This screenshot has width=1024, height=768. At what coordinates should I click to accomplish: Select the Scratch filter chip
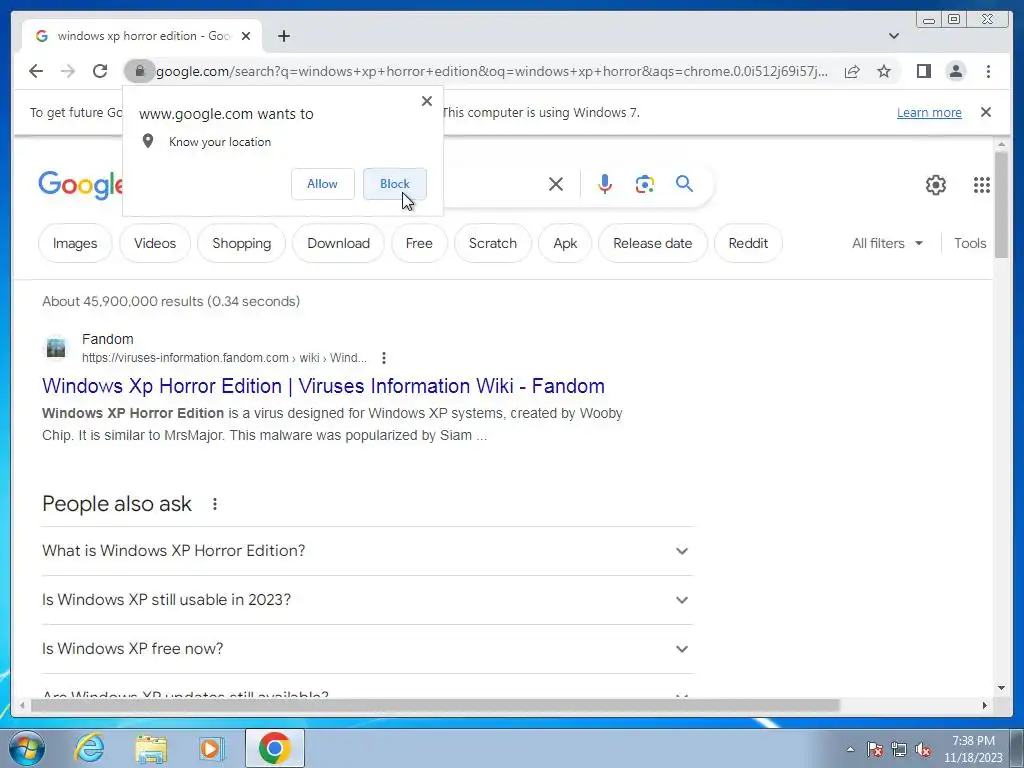pyautogui.click(x=492, y=243)
